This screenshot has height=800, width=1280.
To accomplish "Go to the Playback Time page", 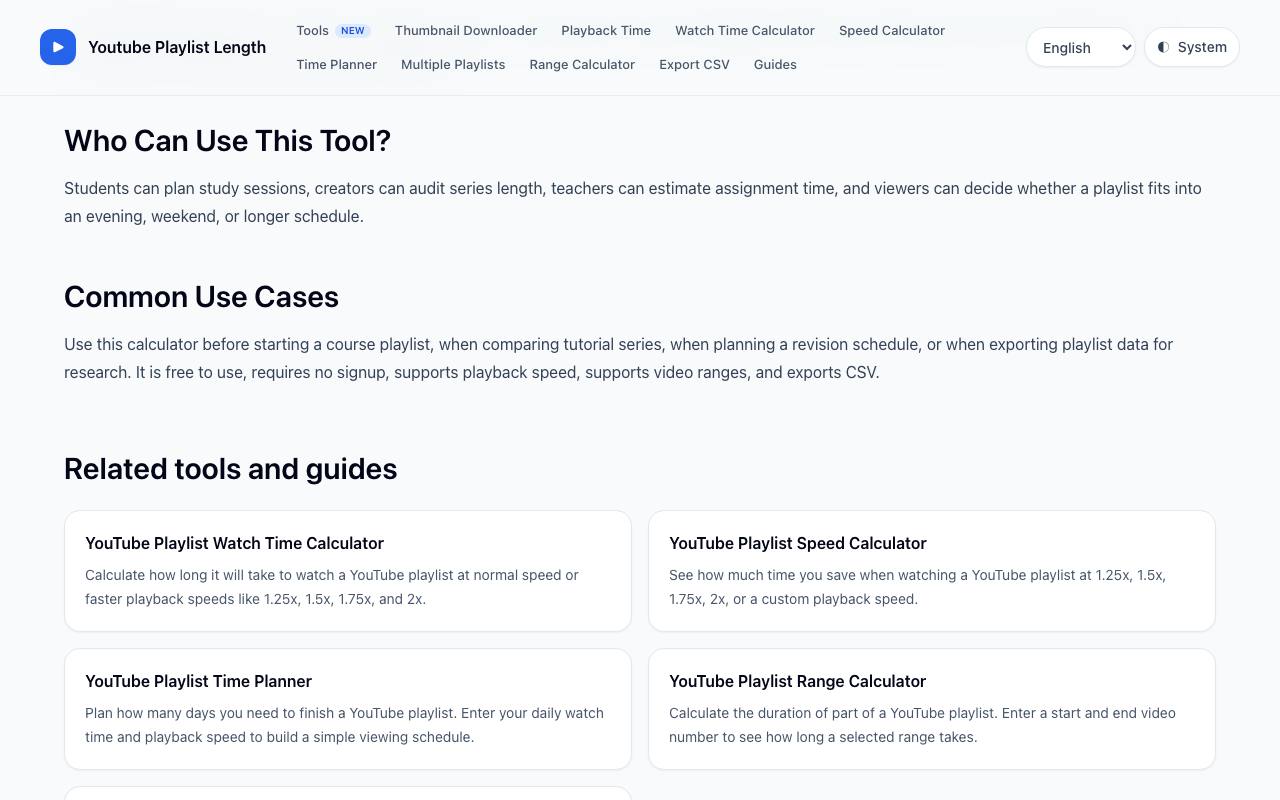I will click(x=606, y=31).
